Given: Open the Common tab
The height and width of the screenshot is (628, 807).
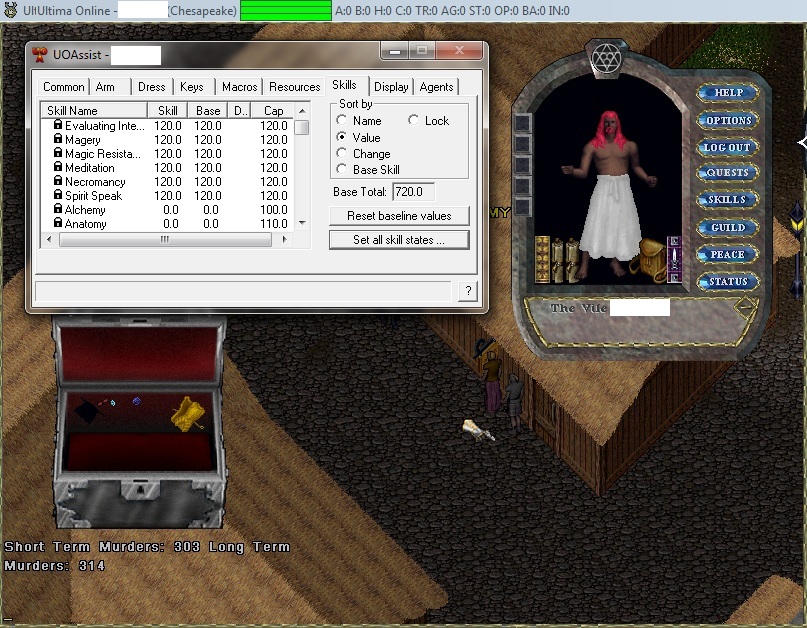Looking at the screenshot, I should click(x=64, y=86).
